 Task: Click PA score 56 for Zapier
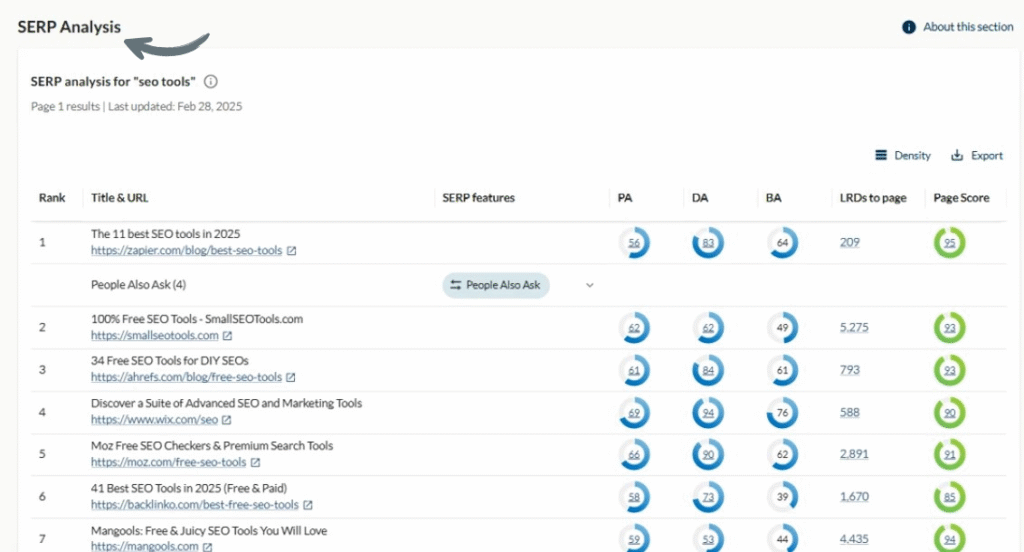(634, 243)
